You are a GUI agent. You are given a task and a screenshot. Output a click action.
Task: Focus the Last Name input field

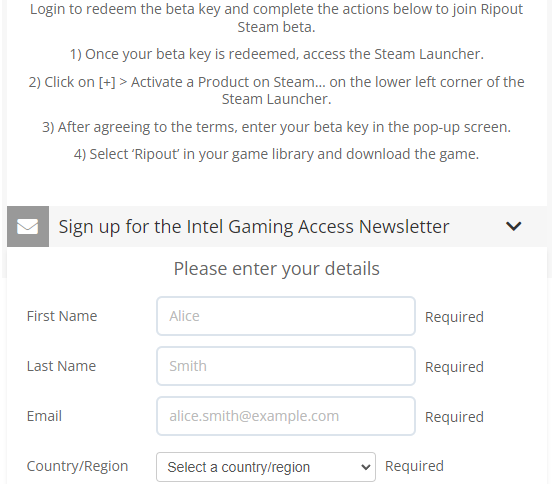point(286,366)
